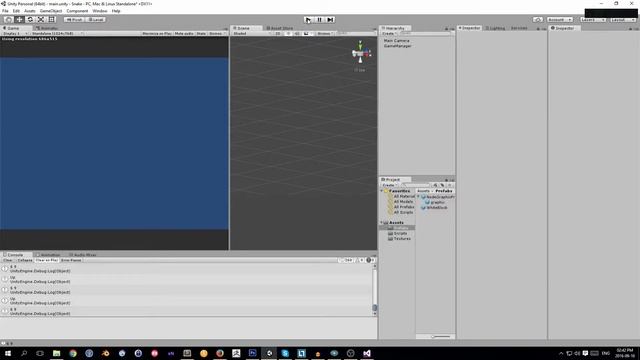Click the Play button
This screenshot has height=360, width=640.
(309, 20)
